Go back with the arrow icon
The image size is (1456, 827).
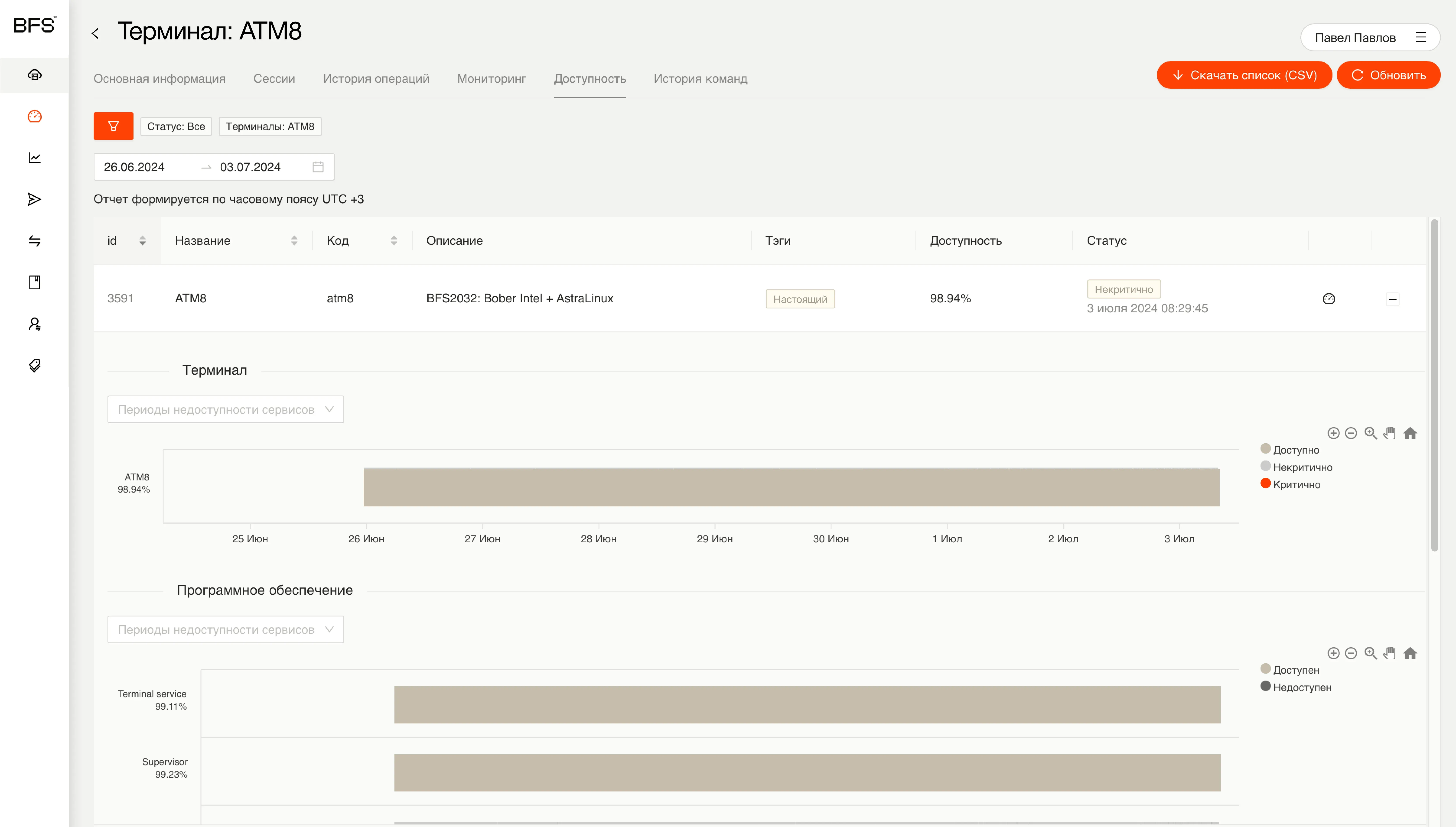click(96, 34)
